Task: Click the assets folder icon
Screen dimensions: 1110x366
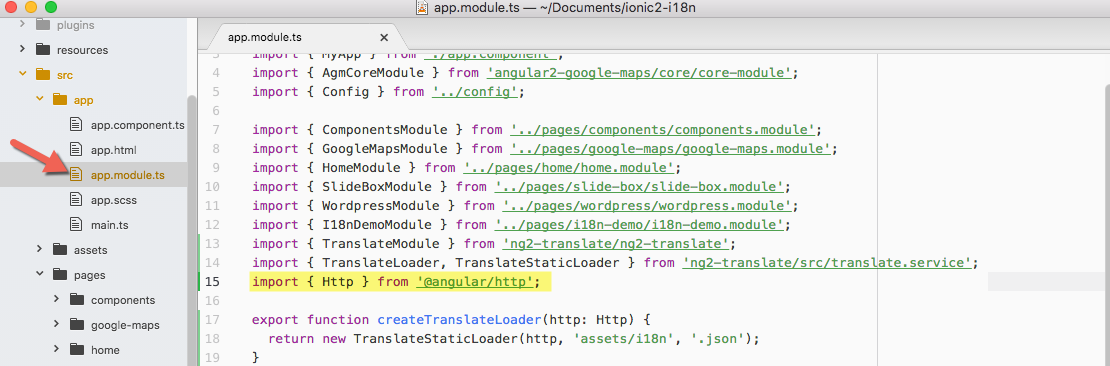Action: pos(60,249)
